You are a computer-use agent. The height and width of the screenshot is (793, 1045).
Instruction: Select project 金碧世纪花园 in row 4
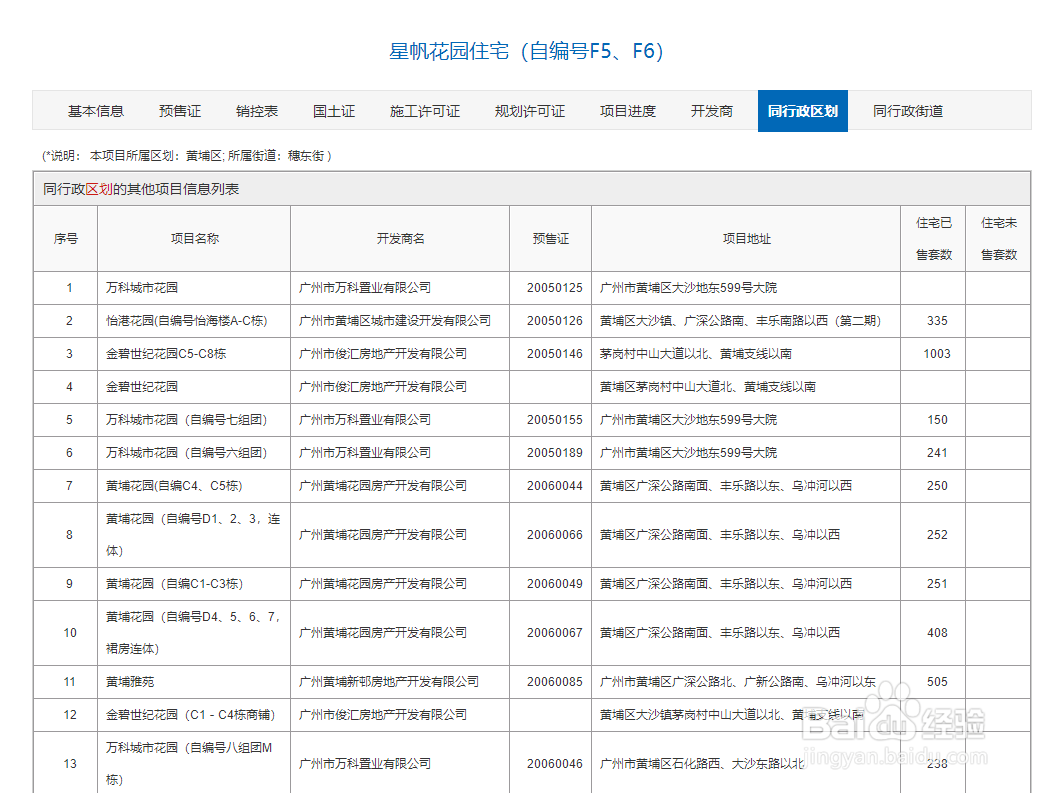pyautogui.click(x=142, y=387)
